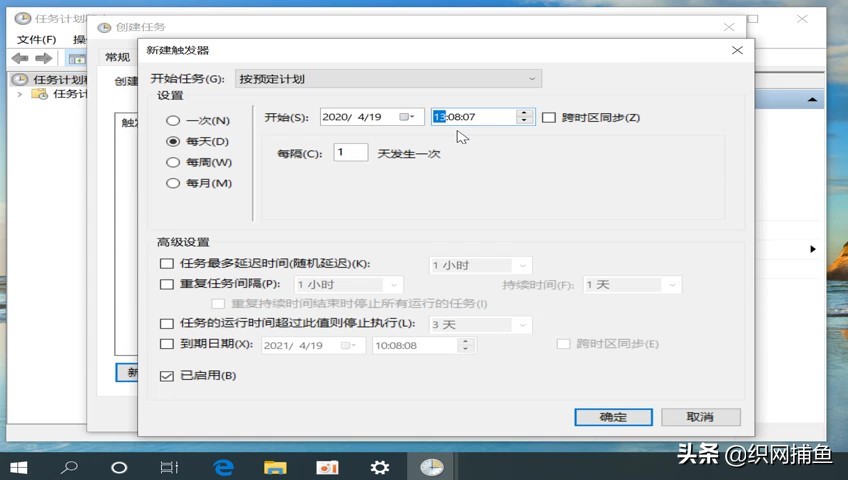Click the 每隔(C) days interval field

[x=350, y=152]
